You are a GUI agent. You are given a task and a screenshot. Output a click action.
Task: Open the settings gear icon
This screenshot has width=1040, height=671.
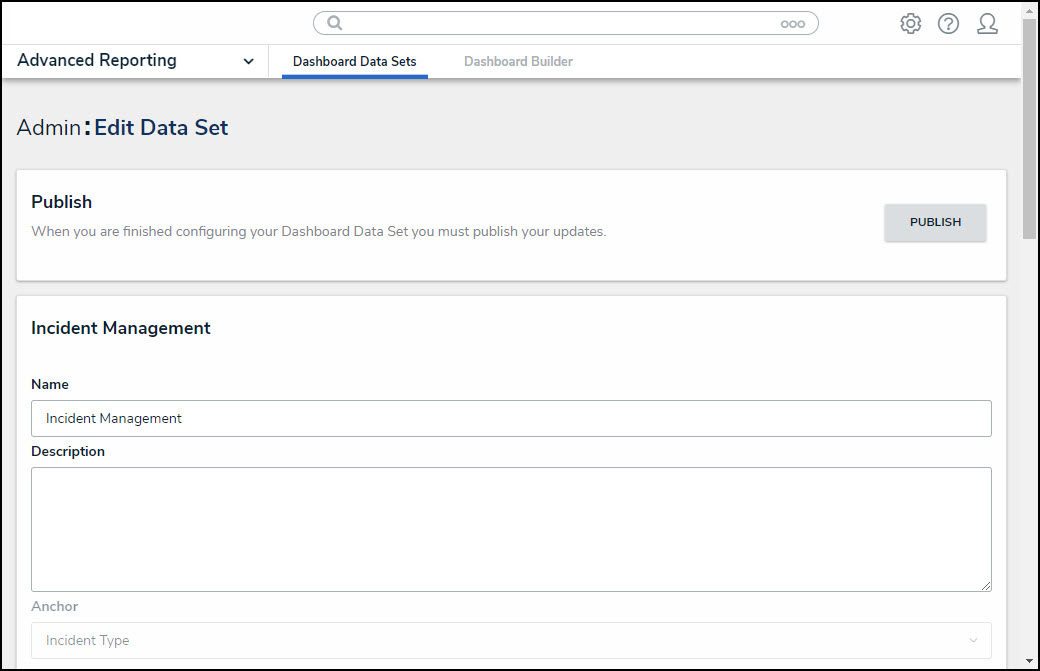(910, 24)
